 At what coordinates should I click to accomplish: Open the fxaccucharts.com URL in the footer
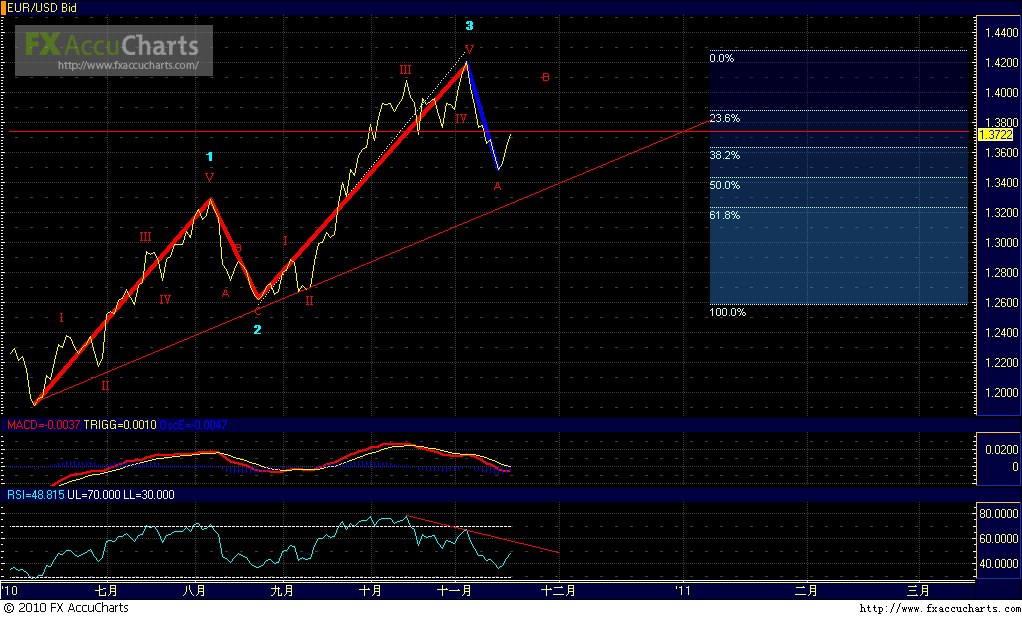coord(939,609)
